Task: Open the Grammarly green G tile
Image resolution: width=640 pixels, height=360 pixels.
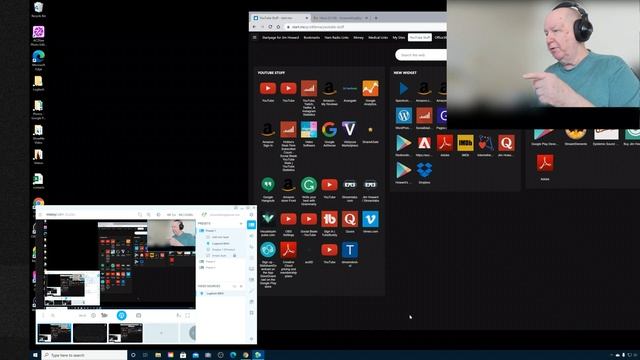Action: pyautogui.click(x=309, y=185)
